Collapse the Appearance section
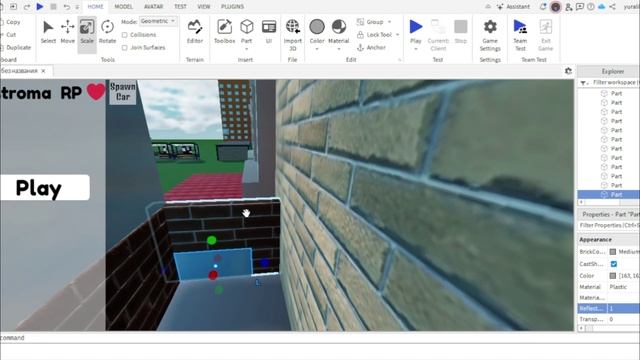This screenshot has height=360, width=640. coord(595,240)
